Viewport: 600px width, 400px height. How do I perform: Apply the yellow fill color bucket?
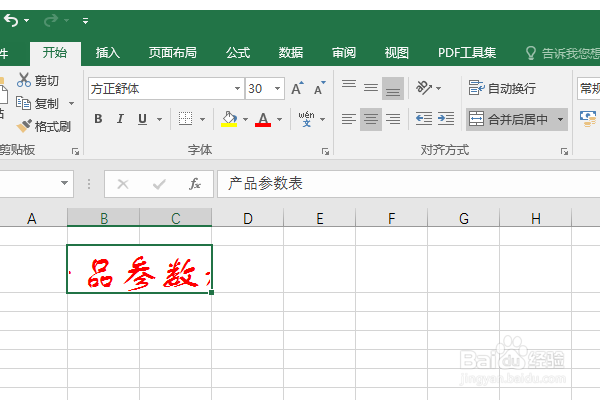229,119
